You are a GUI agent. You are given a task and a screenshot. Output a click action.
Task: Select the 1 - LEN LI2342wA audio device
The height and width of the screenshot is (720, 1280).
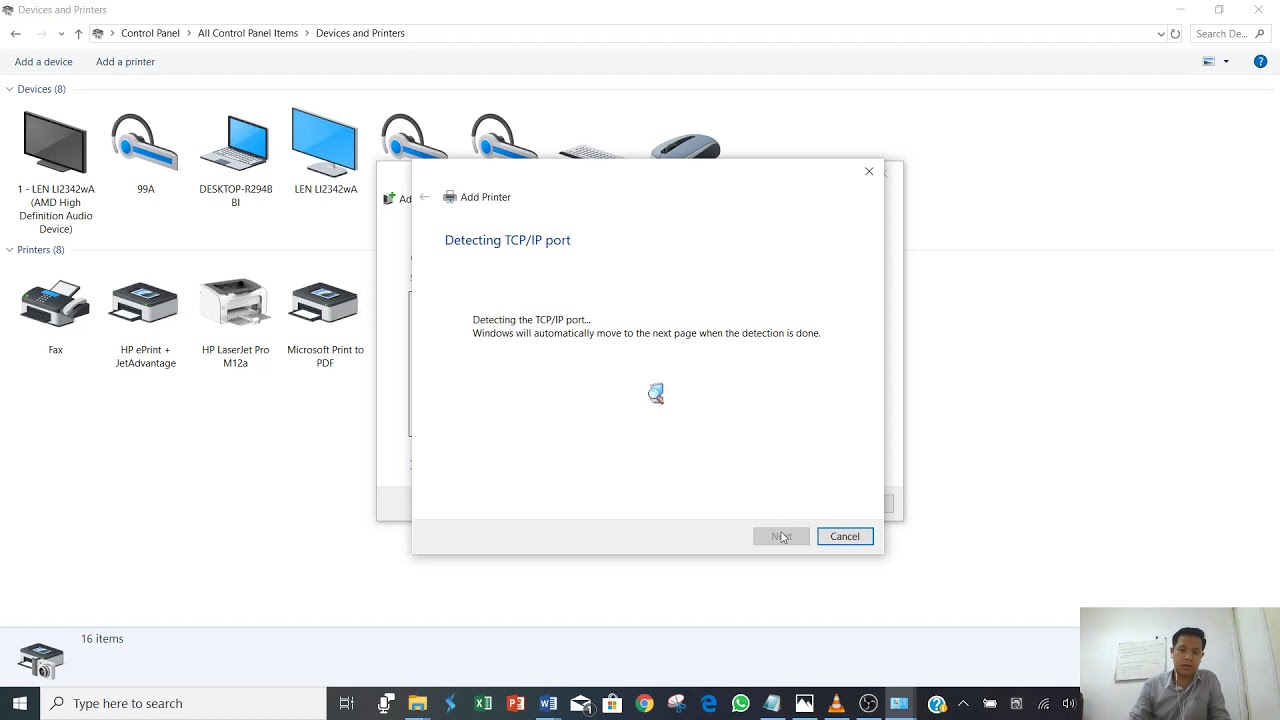click(x=55, y=143)
